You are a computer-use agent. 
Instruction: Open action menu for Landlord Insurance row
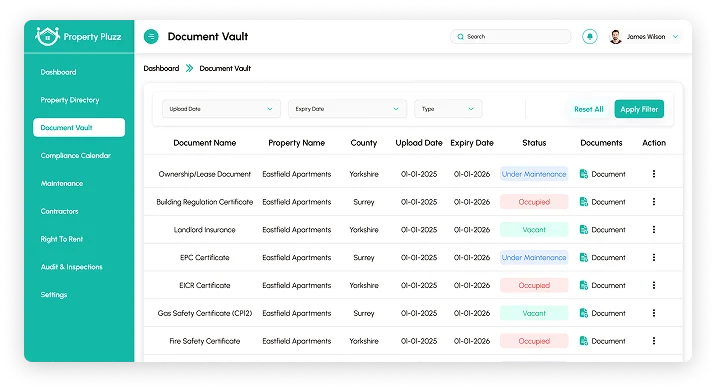[x=654, y=230]
